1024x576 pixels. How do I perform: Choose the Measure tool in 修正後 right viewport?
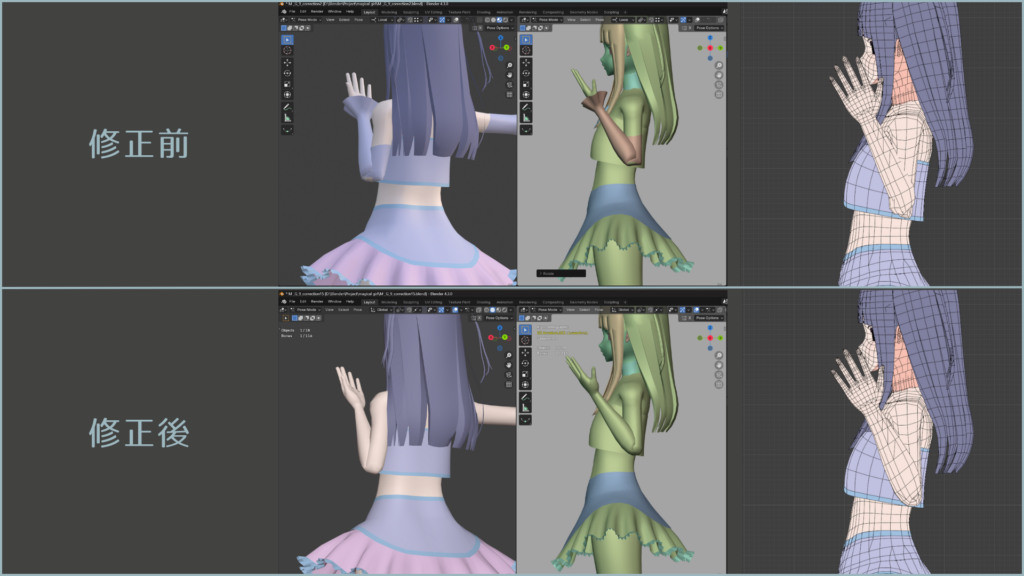click(x=526, y=407)
